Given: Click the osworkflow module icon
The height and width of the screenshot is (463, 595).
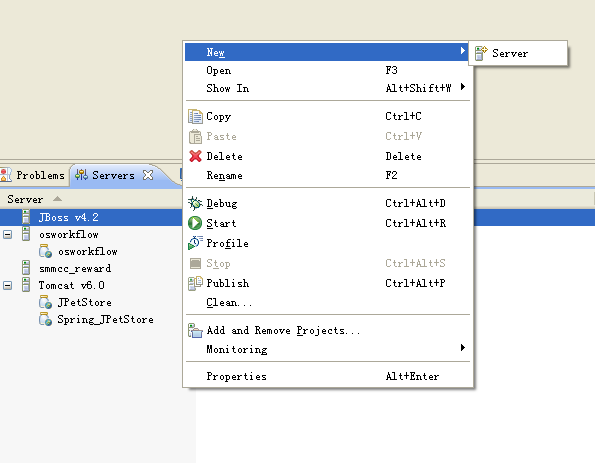Looking at the screenshot, I should click(x=46, y=251).
